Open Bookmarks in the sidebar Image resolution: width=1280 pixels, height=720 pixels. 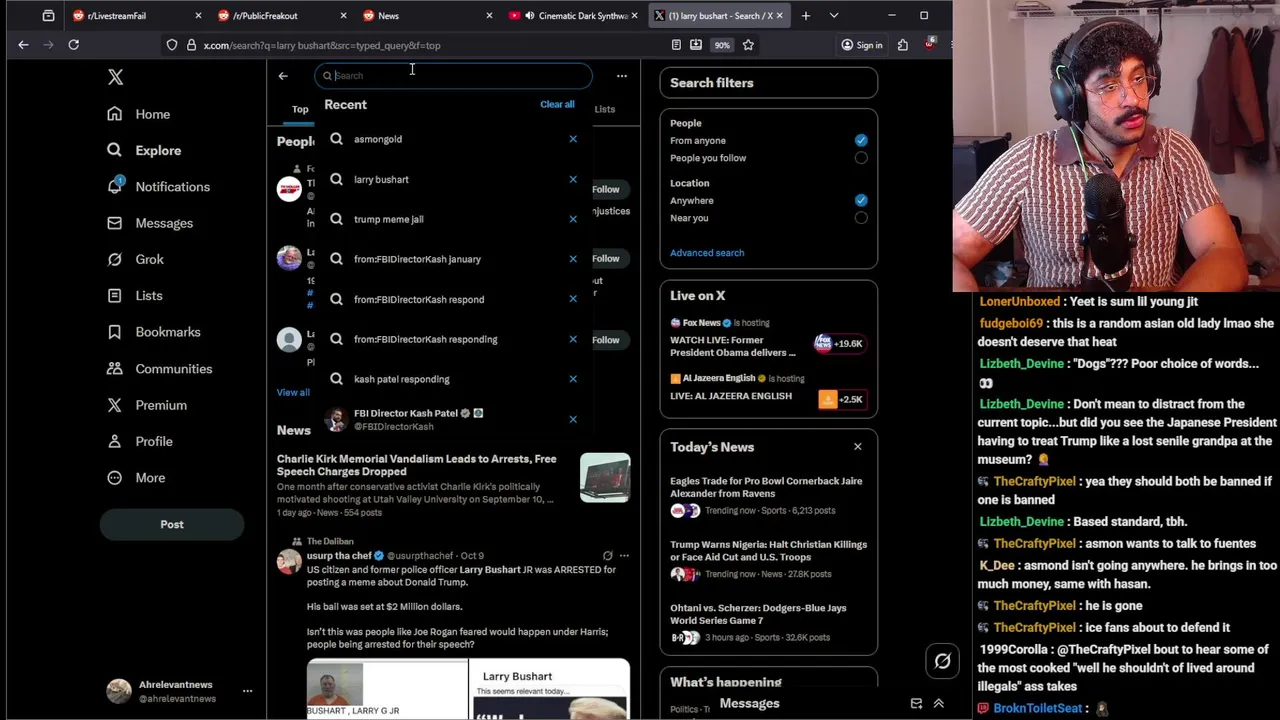[153, 332]
